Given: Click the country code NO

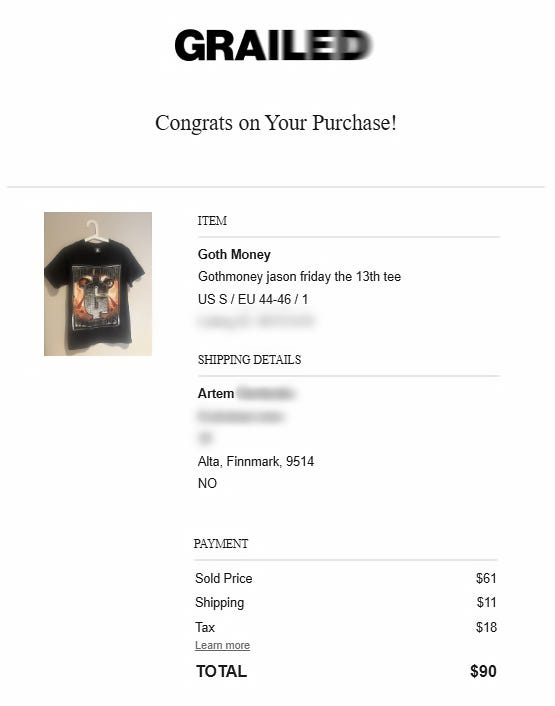Looking at the screenshot, I should coord(207,484).
